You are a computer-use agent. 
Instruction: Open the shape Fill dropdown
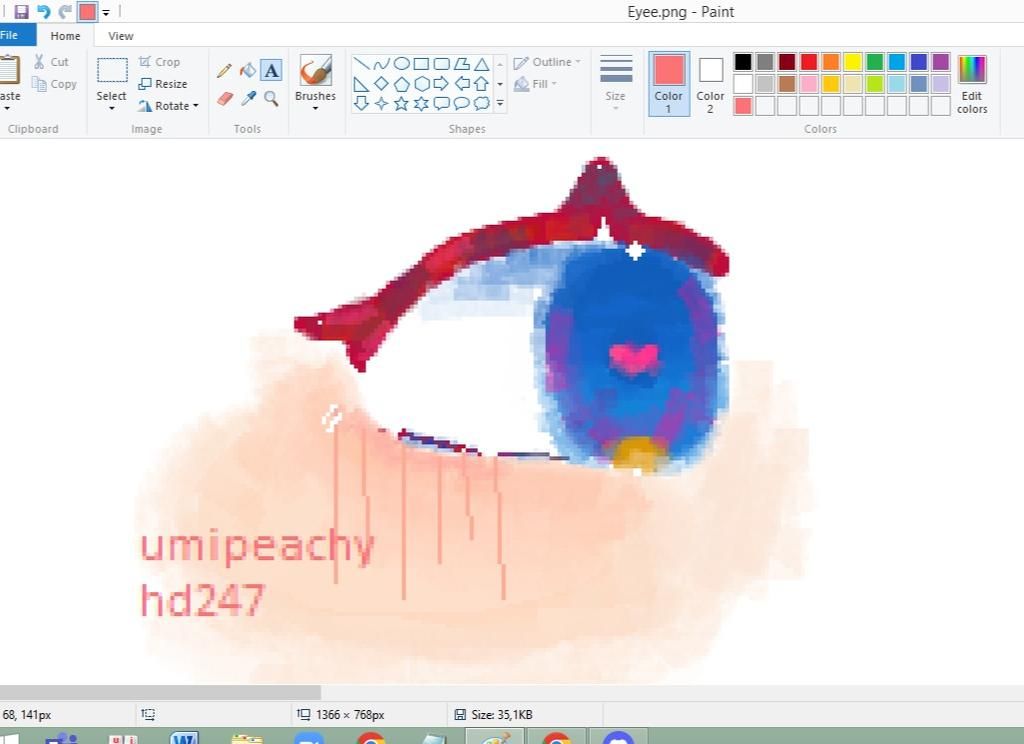point(535,84)
